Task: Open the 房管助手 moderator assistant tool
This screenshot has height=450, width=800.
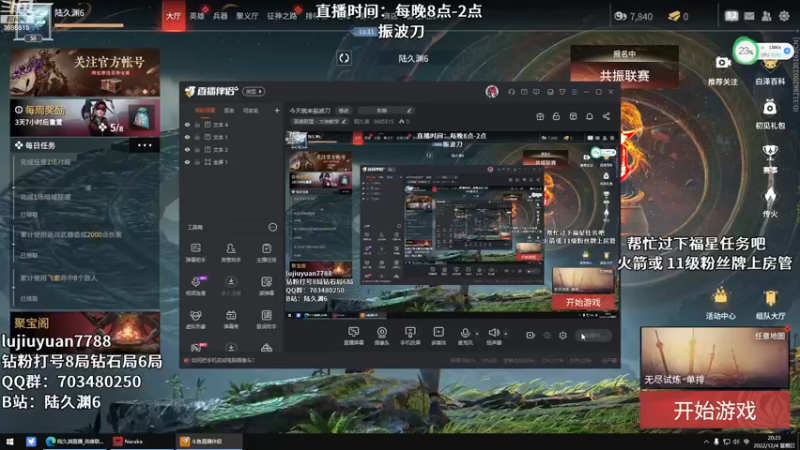Action: 231,253
